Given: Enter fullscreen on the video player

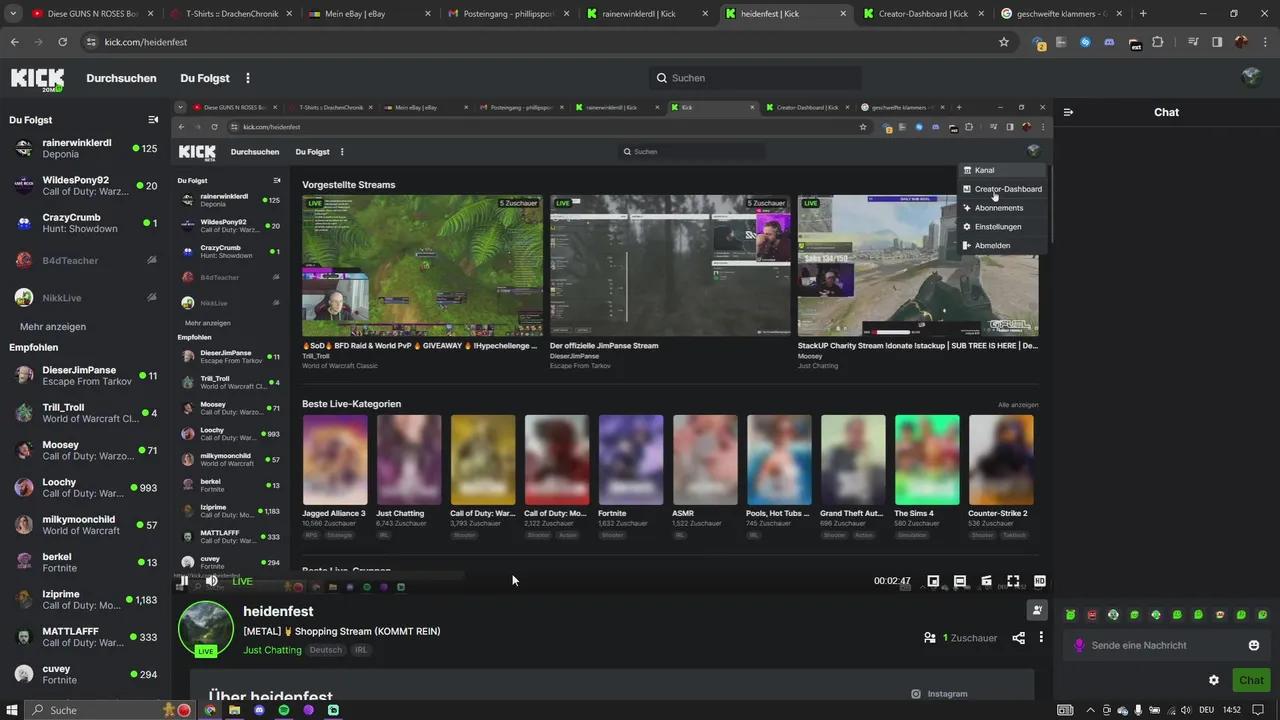Looking at the screenshot, I should point(1013,581).
